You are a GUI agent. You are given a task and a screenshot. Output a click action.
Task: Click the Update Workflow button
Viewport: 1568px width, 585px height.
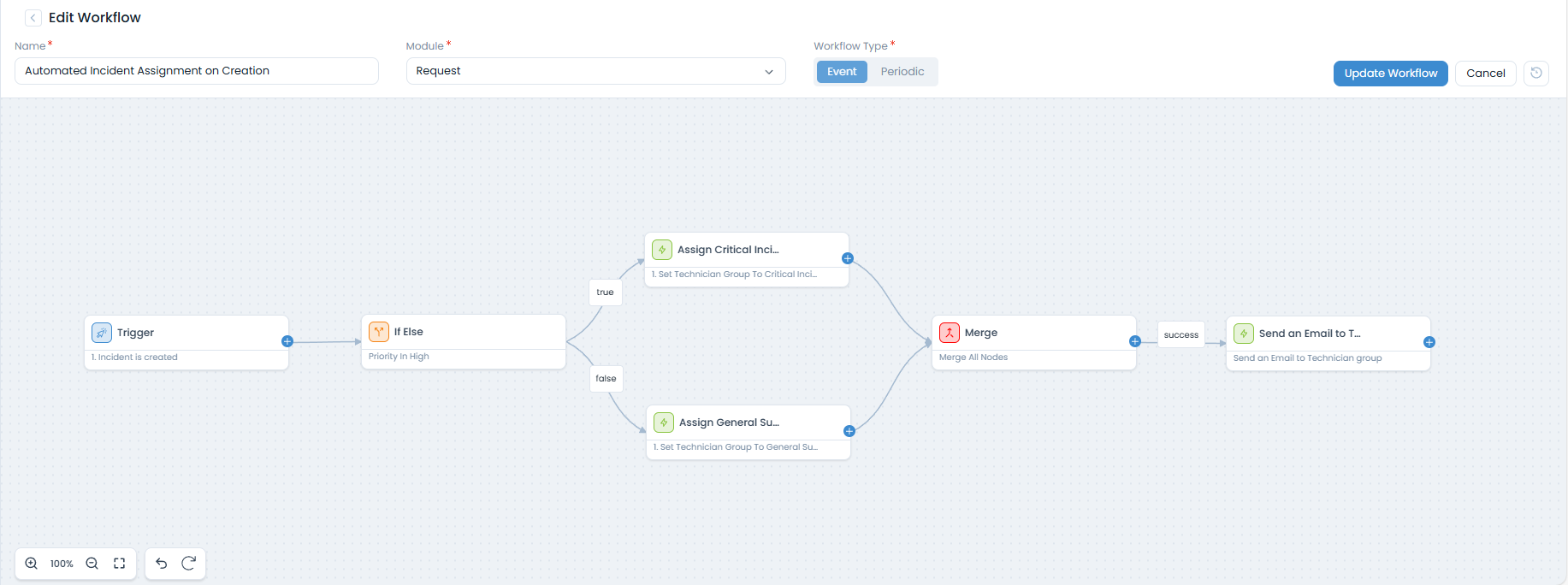pyautogui.click(x=1390, y=74)
